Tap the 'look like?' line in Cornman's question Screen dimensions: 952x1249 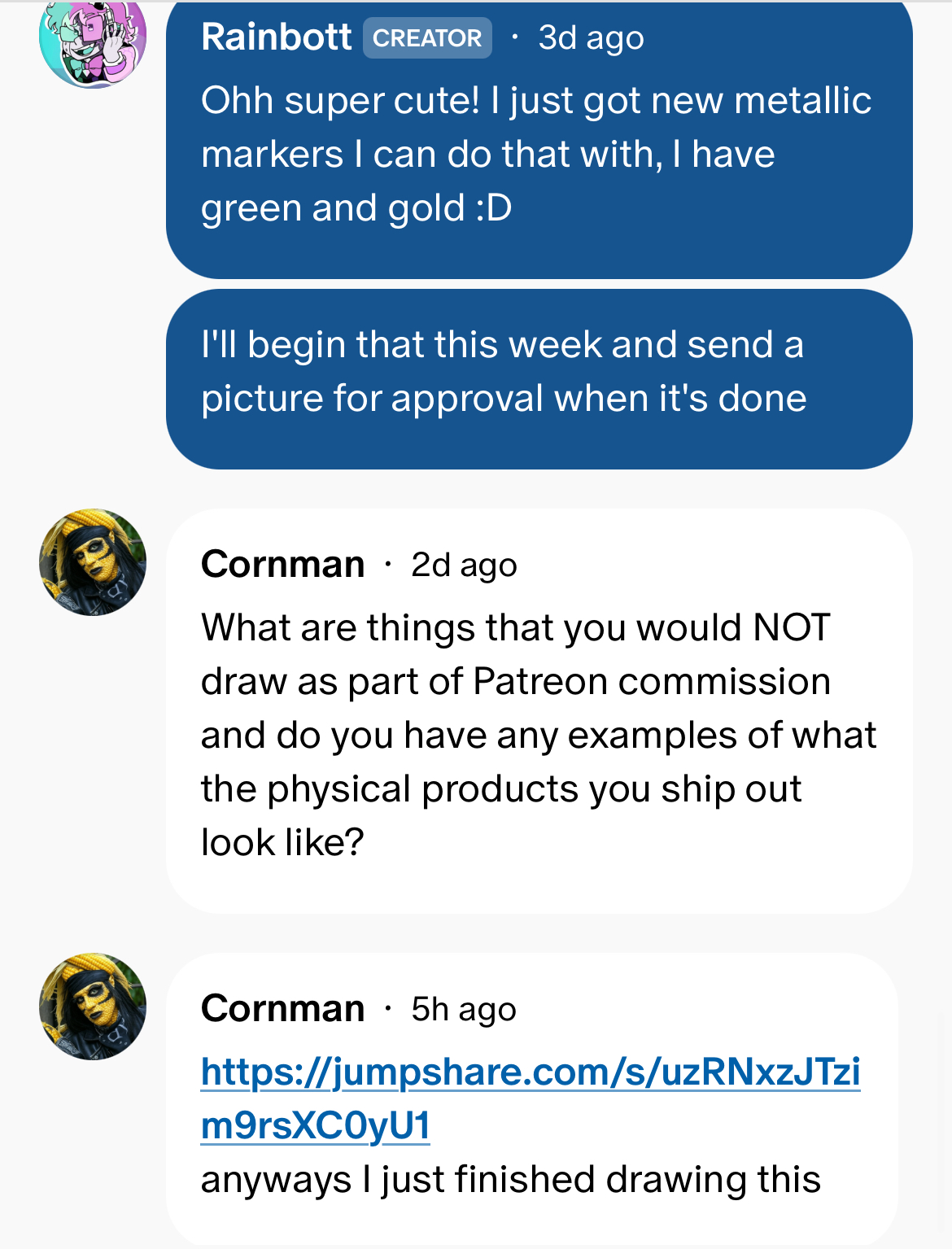click(282, 842)
